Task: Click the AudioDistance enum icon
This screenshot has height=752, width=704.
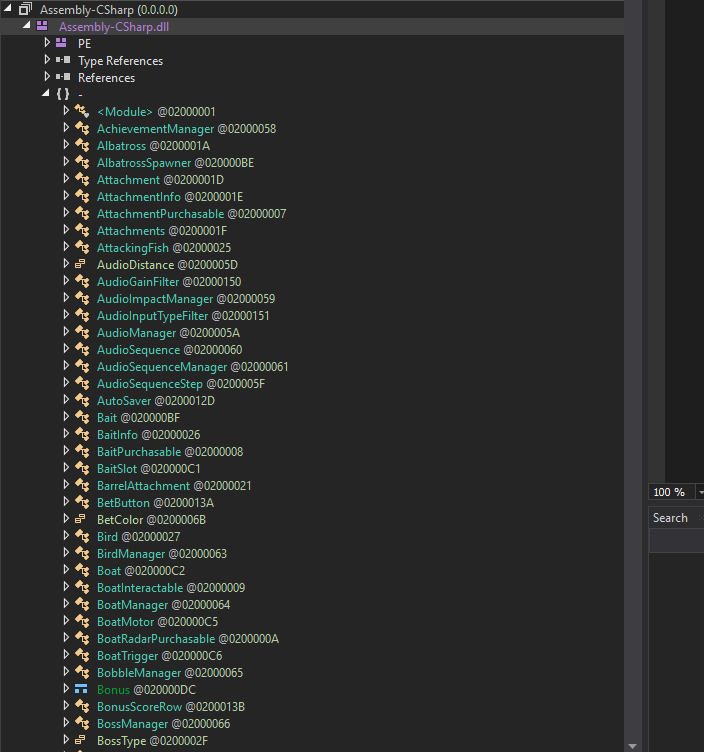Action: [x=81, y=264]
